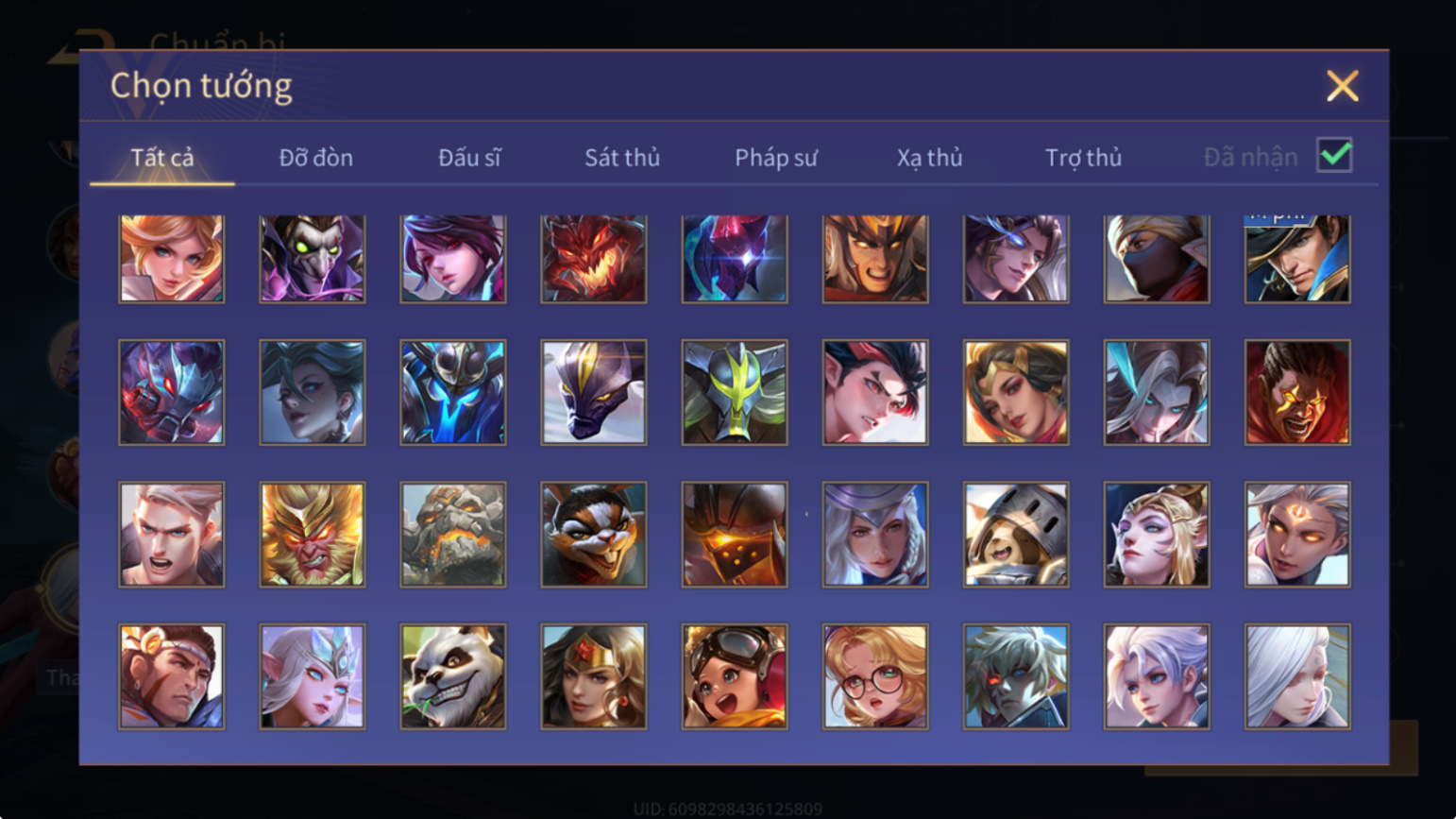1456x819 pixels.
Task: Show the Pháp sư heroes tab
Action: pyautogui.click(x=776, y=158)
